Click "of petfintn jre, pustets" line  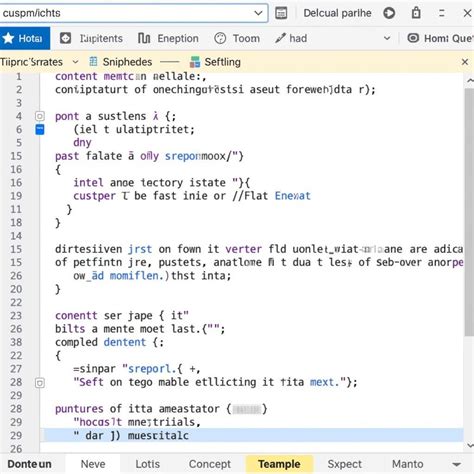[259, 262]
